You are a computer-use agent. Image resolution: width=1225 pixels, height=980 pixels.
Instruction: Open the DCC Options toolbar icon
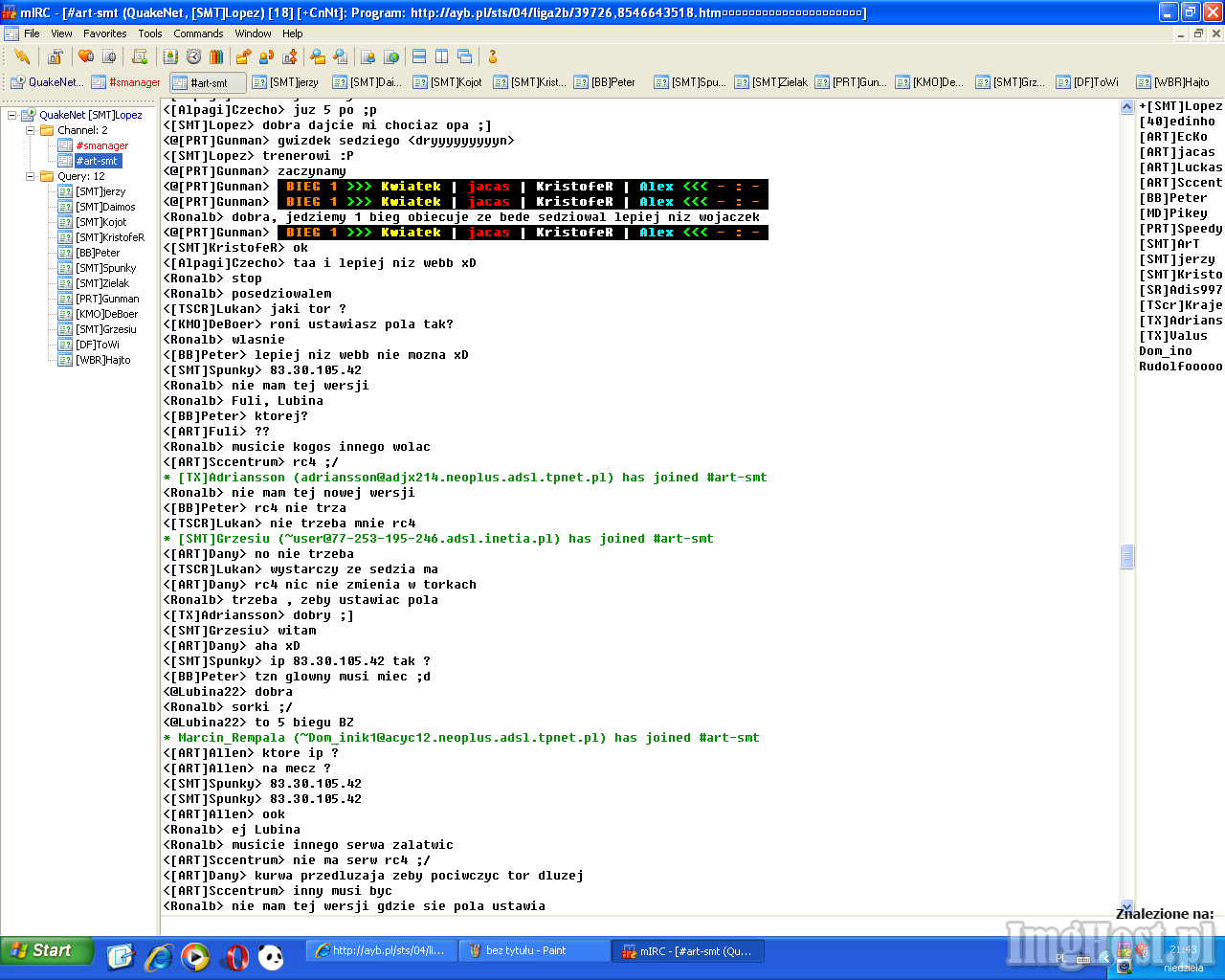289,56
